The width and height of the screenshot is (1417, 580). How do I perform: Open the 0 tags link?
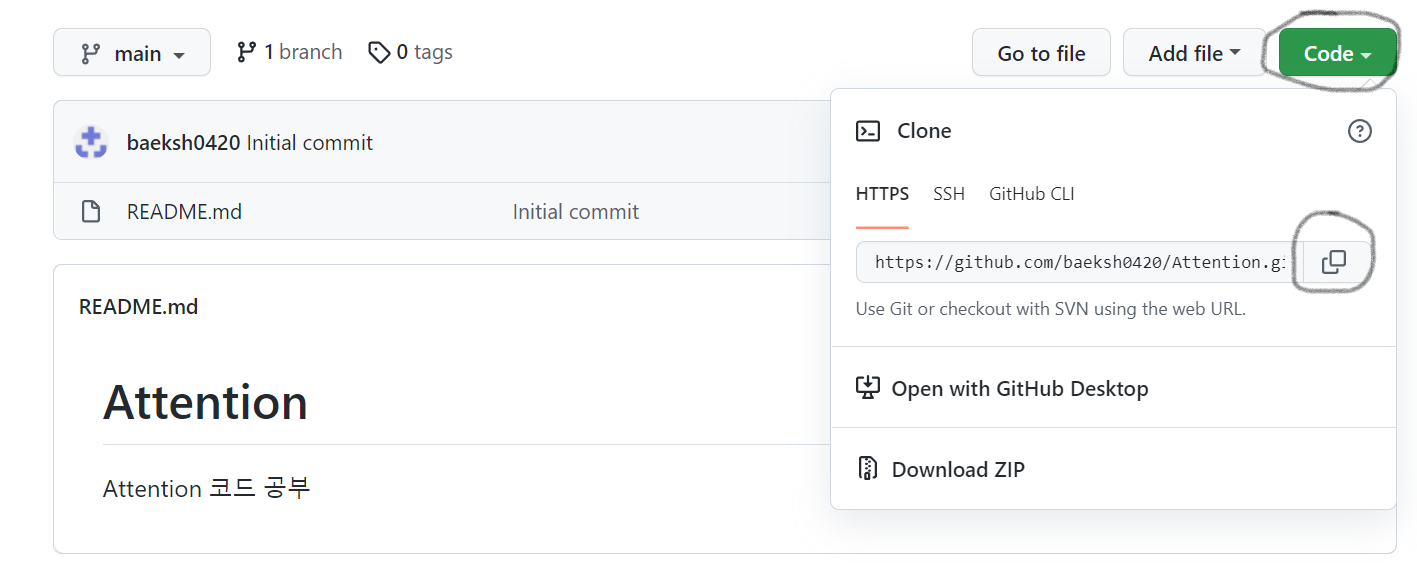(x=410, y=52)
